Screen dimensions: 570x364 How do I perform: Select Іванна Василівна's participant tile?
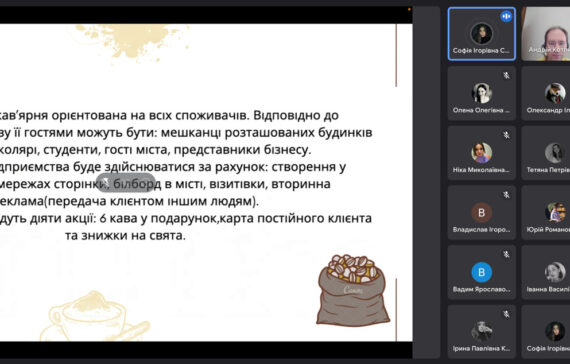pyautogui.click(x=546, y=272)
